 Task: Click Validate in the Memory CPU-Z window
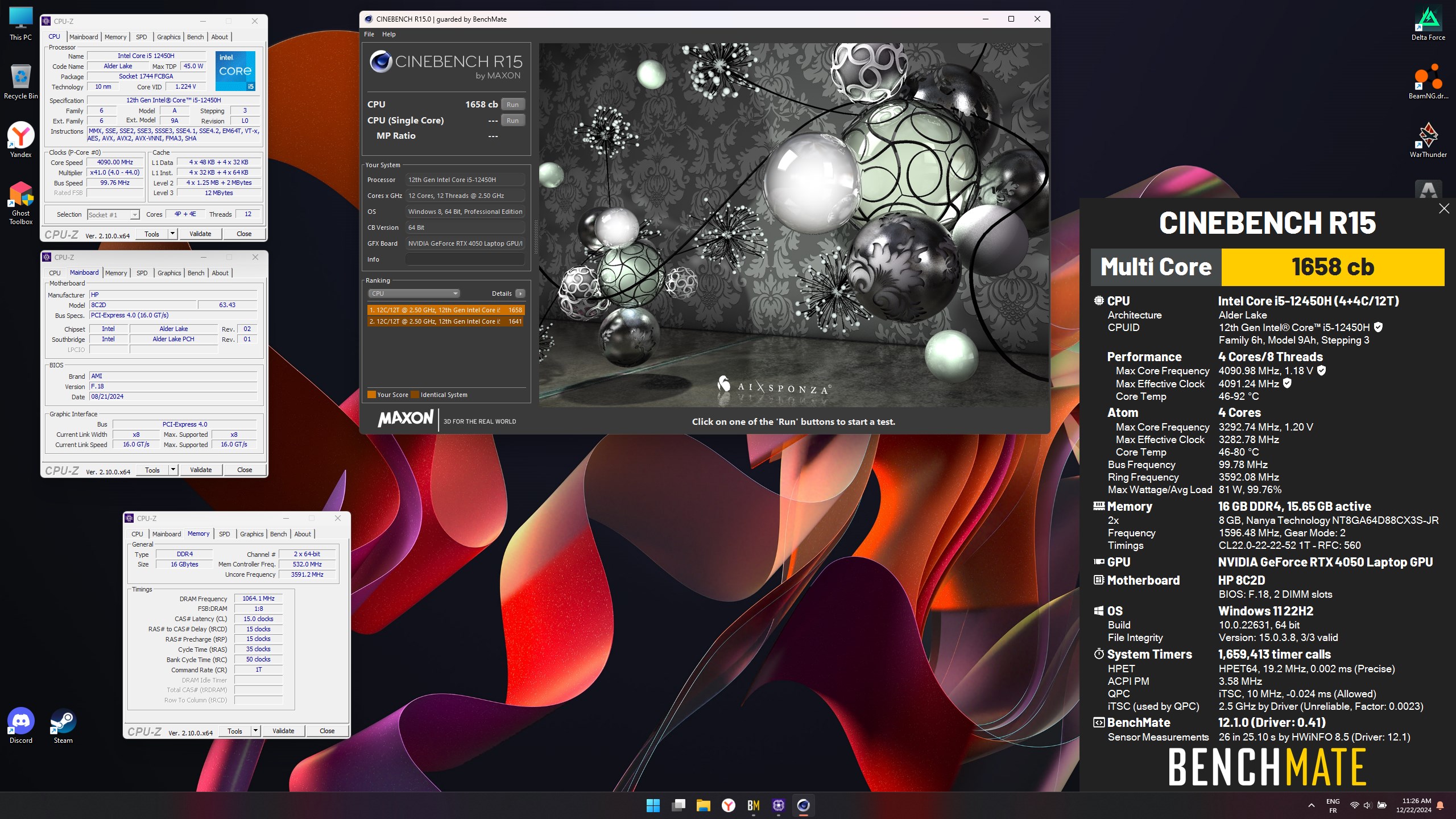click(x=283, y=731)
